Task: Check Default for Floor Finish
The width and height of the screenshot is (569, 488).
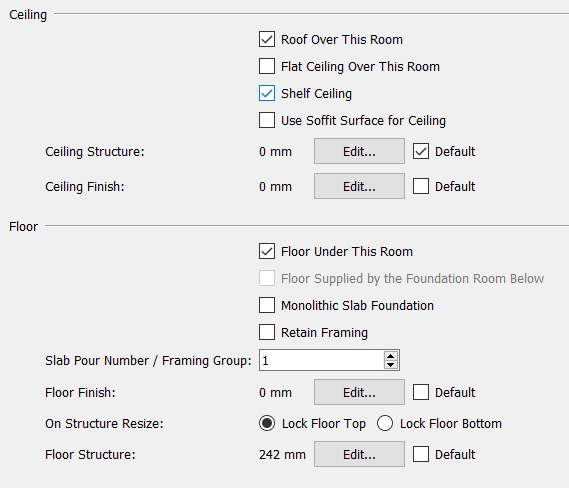Action: point(421,392)
